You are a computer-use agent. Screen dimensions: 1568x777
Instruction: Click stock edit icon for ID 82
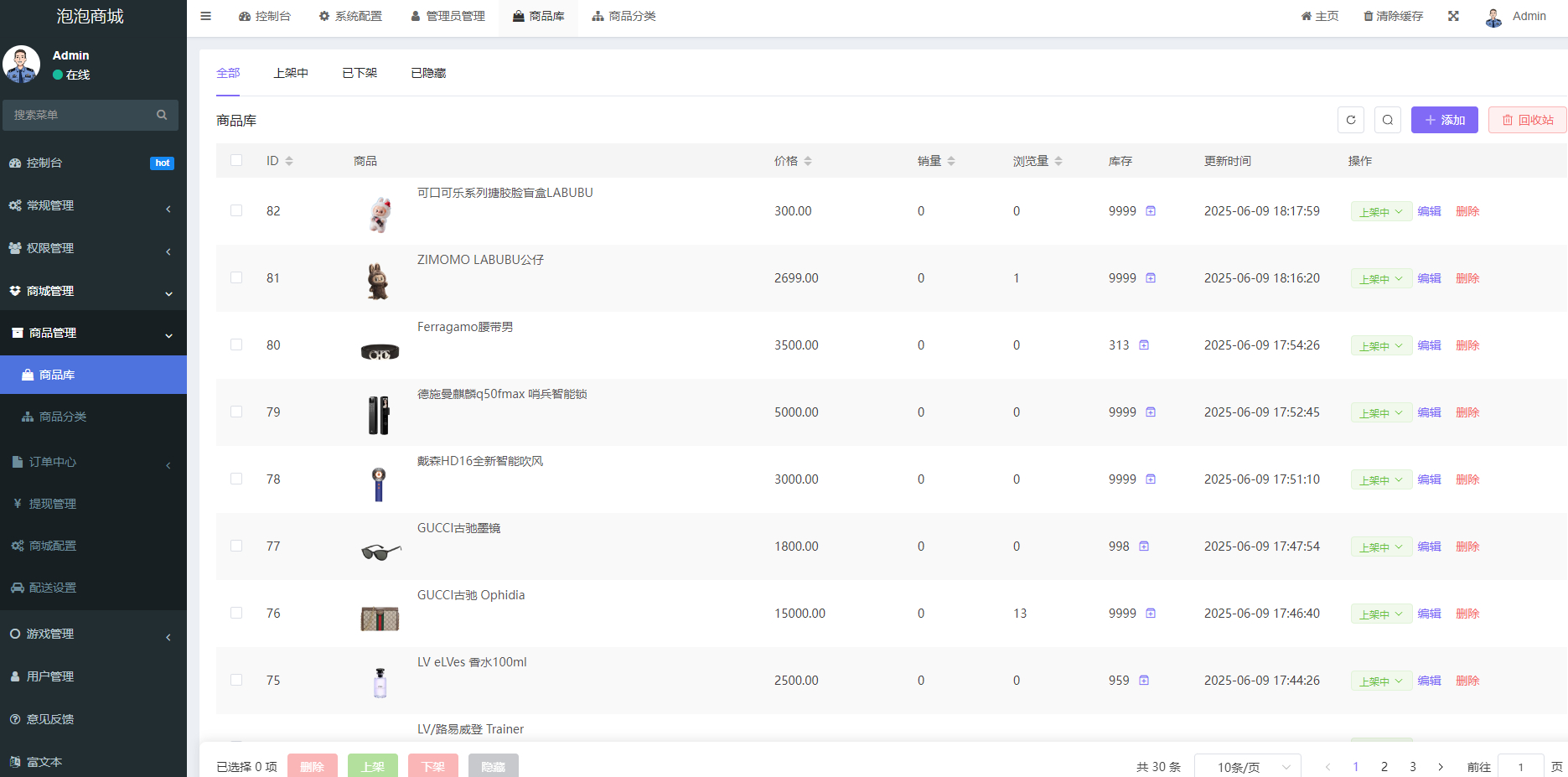1151,211
